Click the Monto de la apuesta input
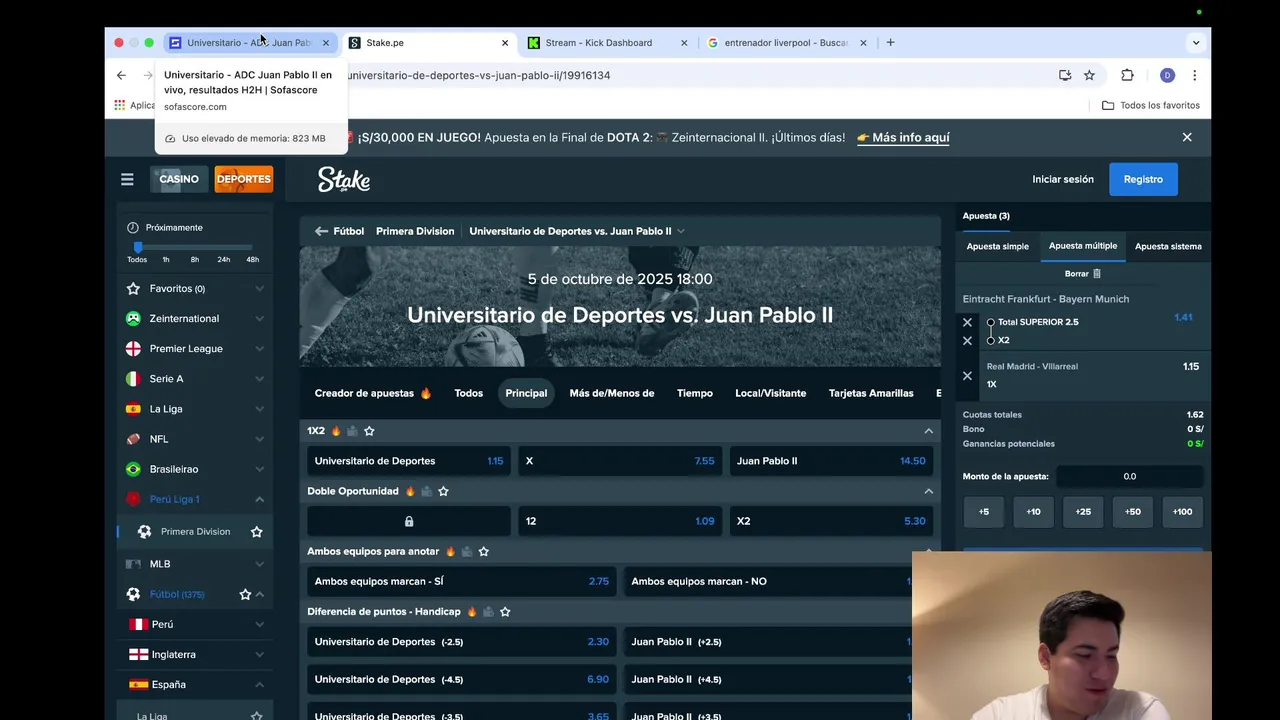 tap(1129, 477)
